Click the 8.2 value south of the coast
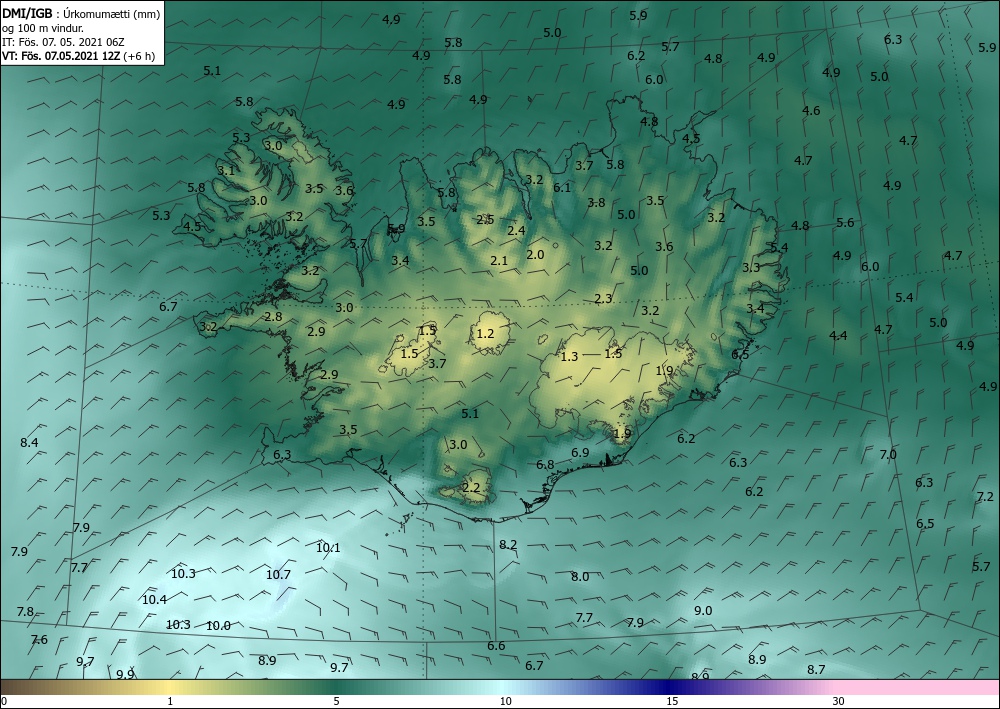 tap(508, 544)
